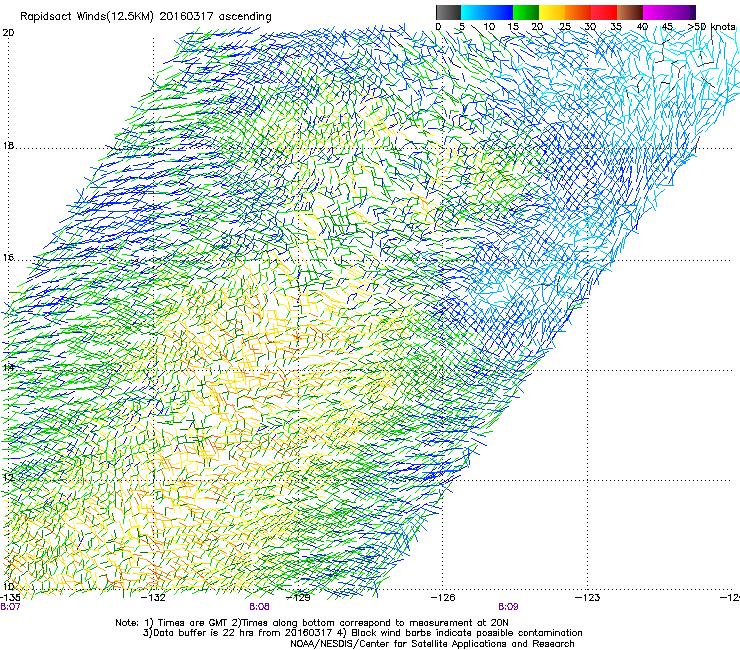Click the longitude '-129' axis label
The image size is (740, 650).
click(299, 598)
